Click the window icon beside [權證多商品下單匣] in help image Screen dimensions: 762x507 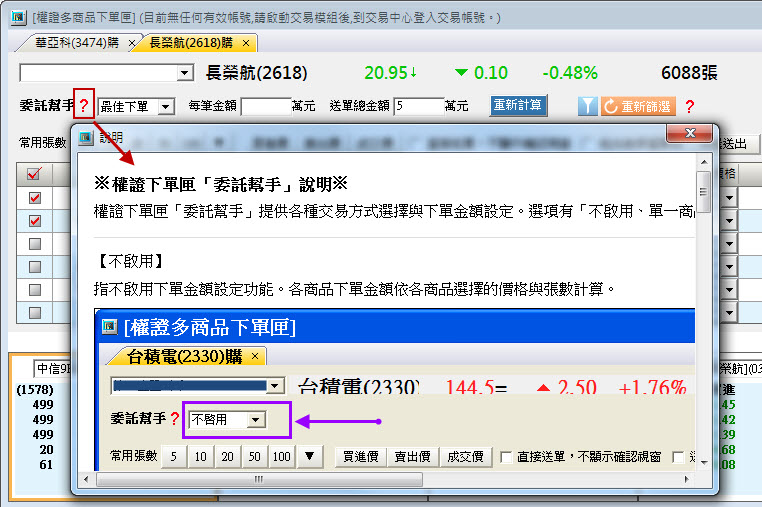coord(110,327)
